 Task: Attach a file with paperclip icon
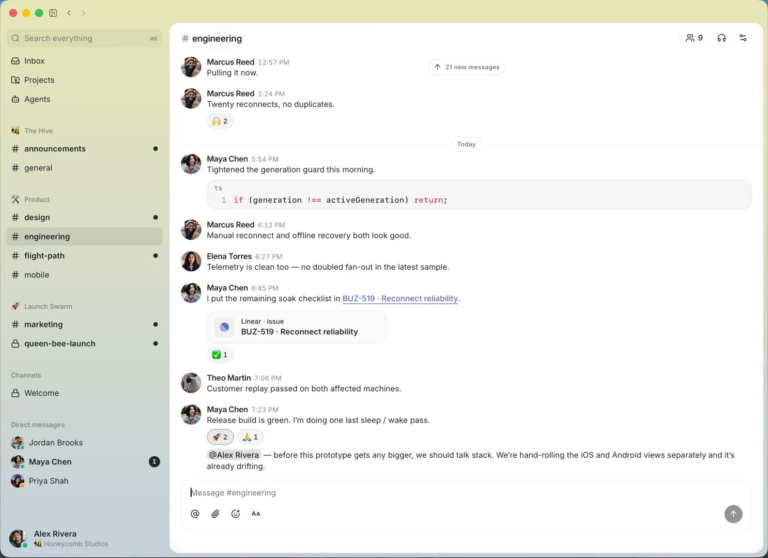point(216,513)
